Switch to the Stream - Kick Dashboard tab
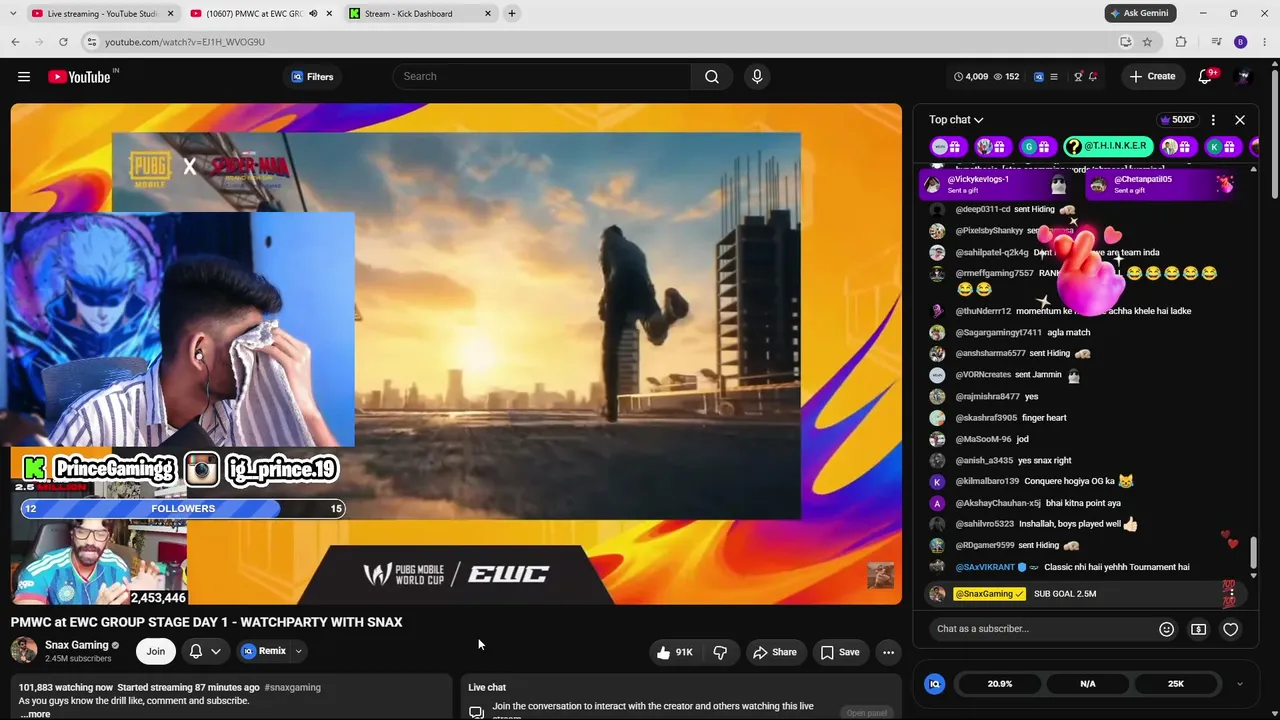 coord(410,14)
